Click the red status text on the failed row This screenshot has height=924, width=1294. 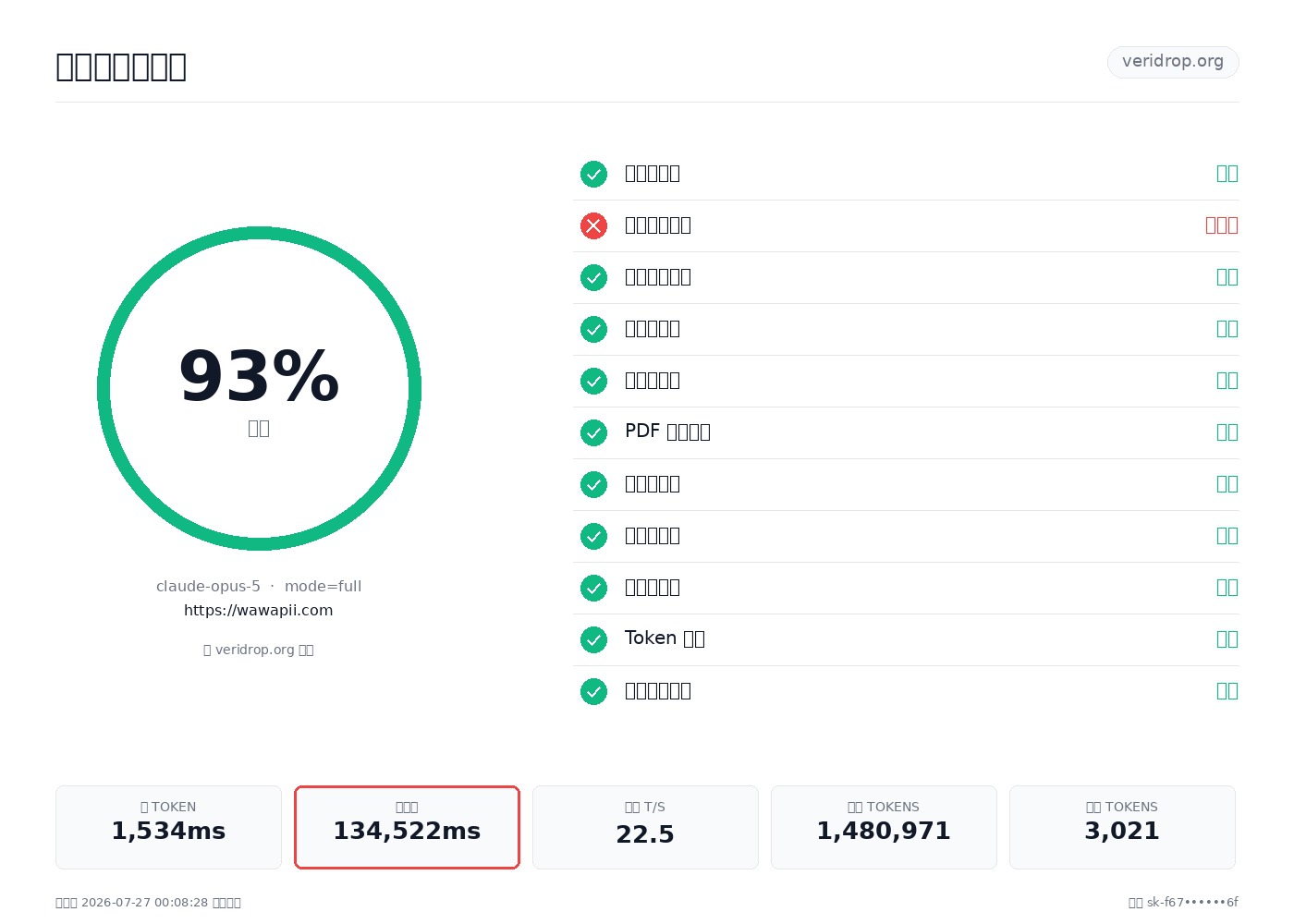pos(1221,225)
